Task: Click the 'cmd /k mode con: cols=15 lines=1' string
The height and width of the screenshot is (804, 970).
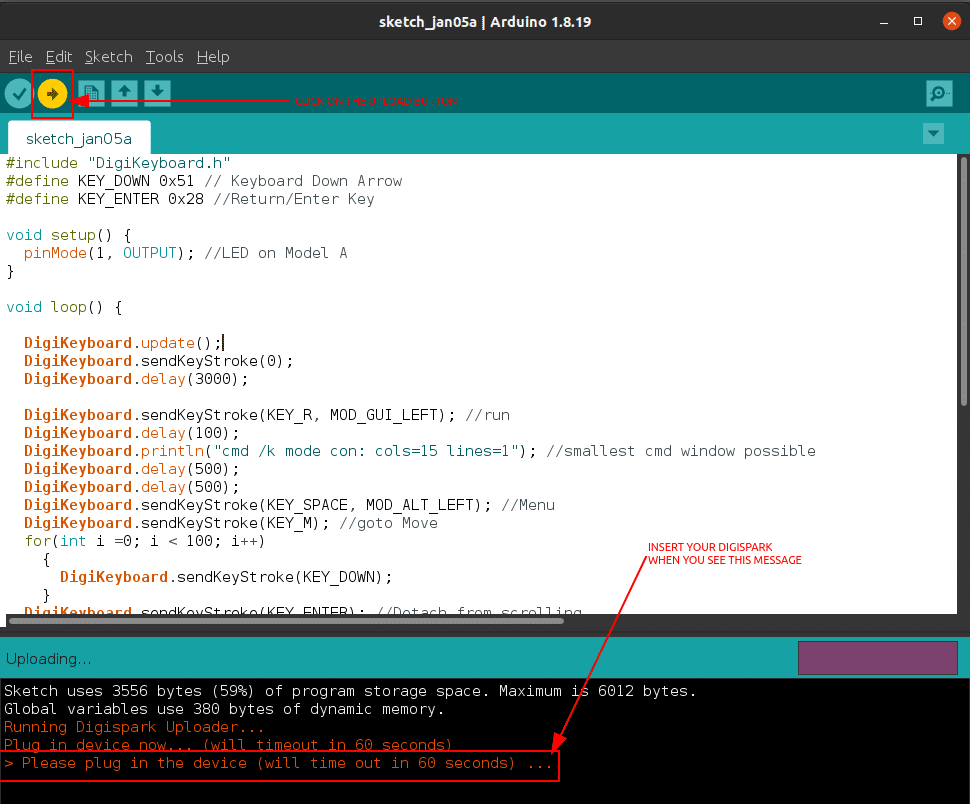Action: click(x=366, y=451)
